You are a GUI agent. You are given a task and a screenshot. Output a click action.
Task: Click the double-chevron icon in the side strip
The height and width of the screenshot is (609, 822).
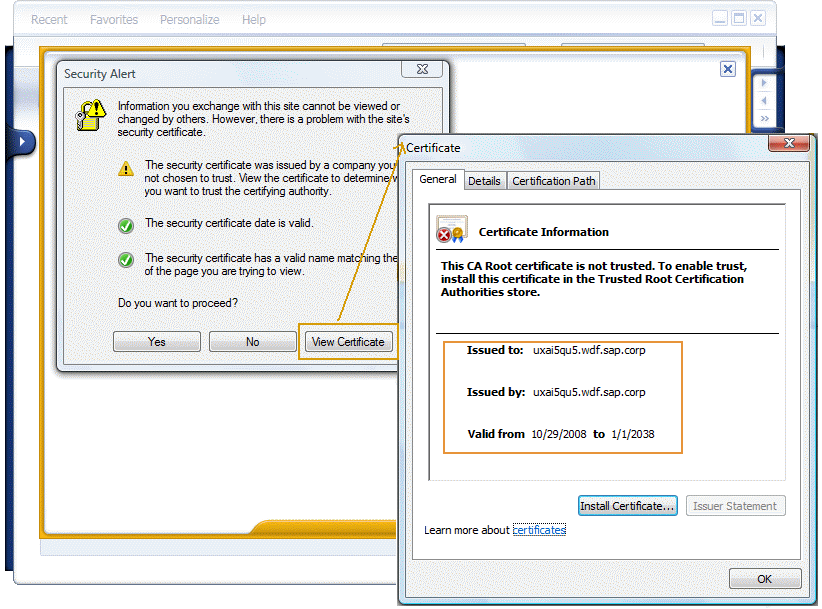tap(764, 118)
